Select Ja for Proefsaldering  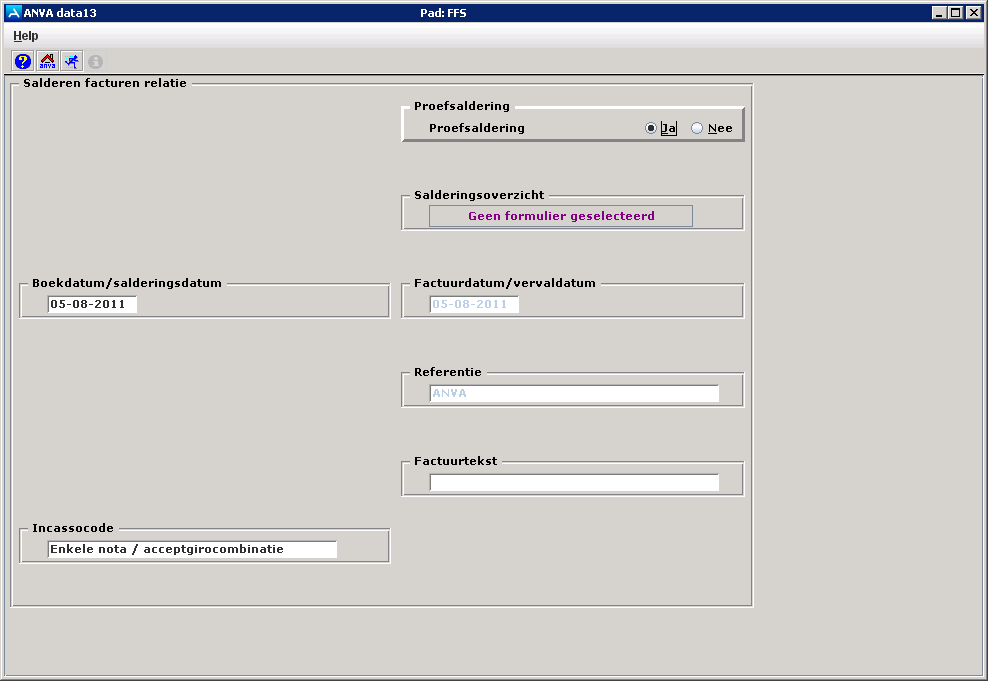[652, 128]
